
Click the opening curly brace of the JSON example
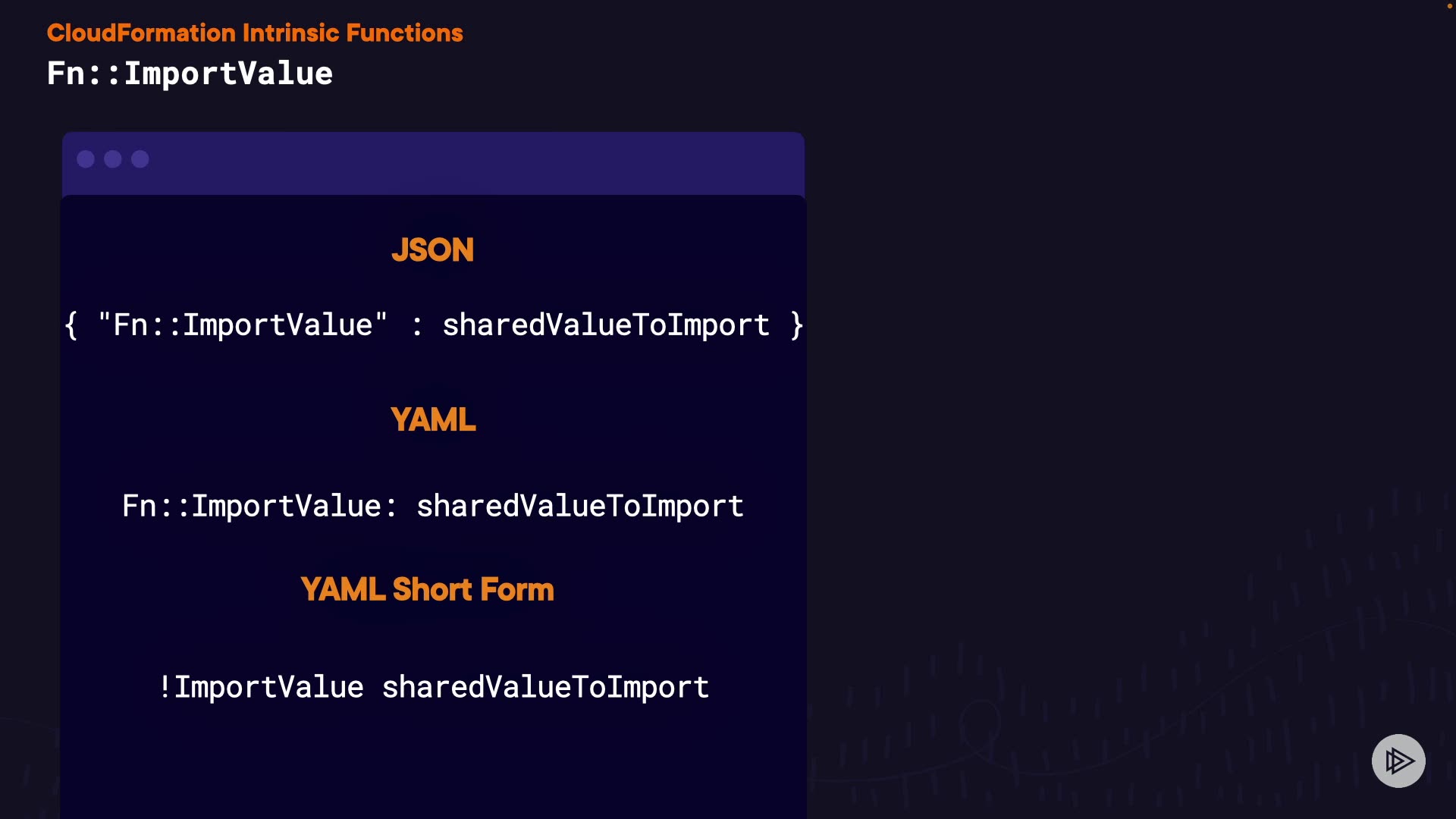point(71,325)
